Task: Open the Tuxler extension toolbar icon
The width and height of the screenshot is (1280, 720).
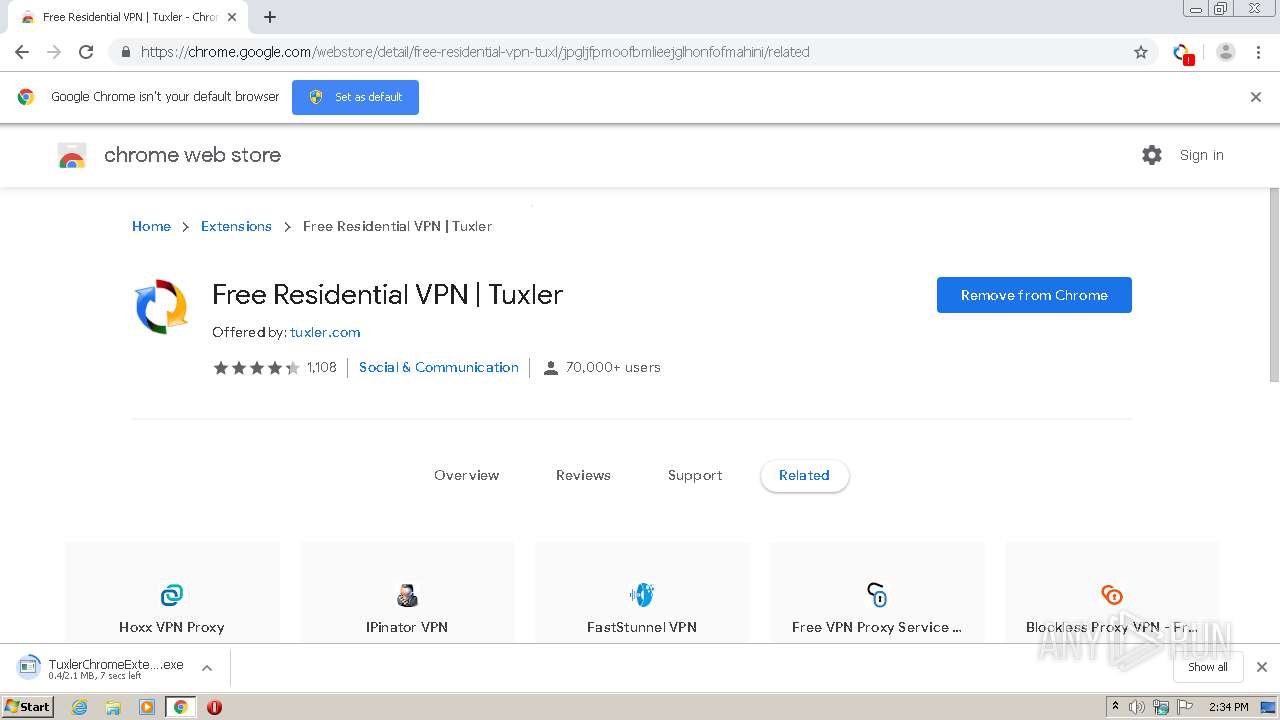Action: point(1183,53)
